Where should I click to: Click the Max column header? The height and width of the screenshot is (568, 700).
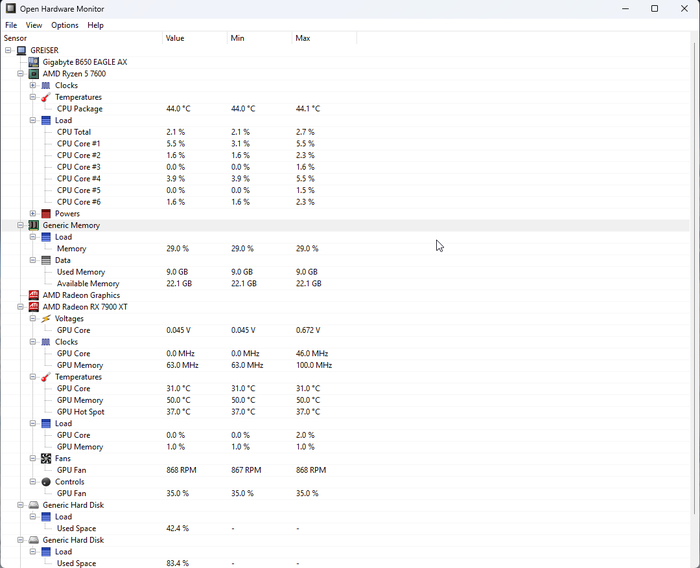324,38
